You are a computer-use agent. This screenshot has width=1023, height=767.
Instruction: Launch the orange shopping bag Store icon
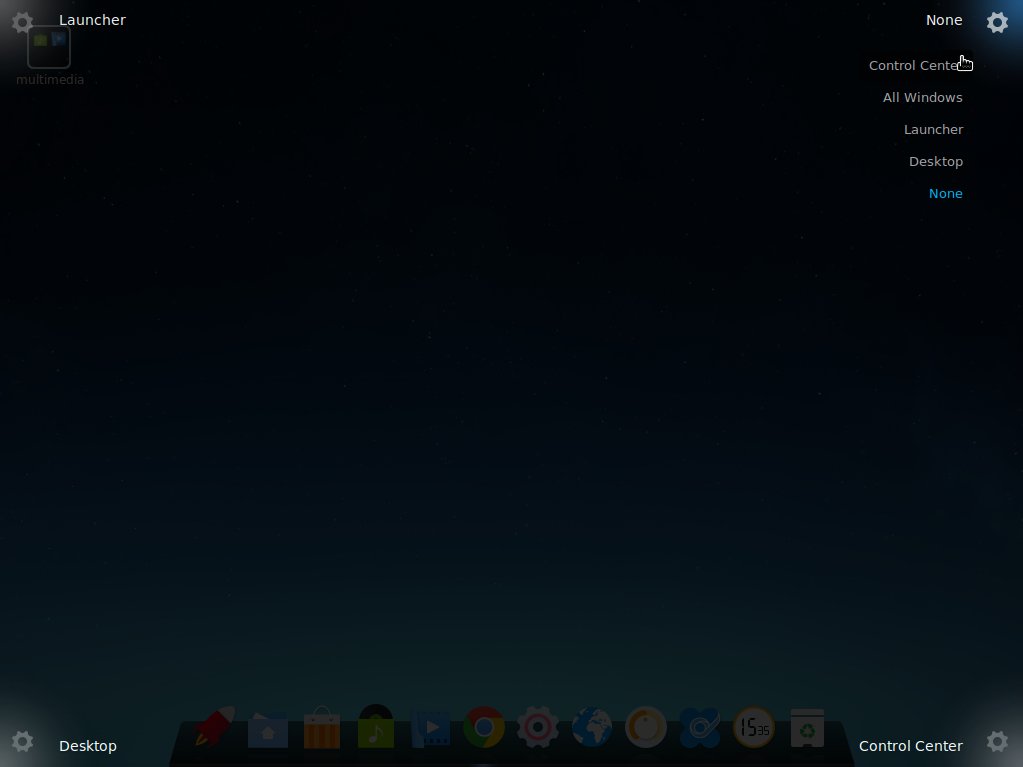322,727
